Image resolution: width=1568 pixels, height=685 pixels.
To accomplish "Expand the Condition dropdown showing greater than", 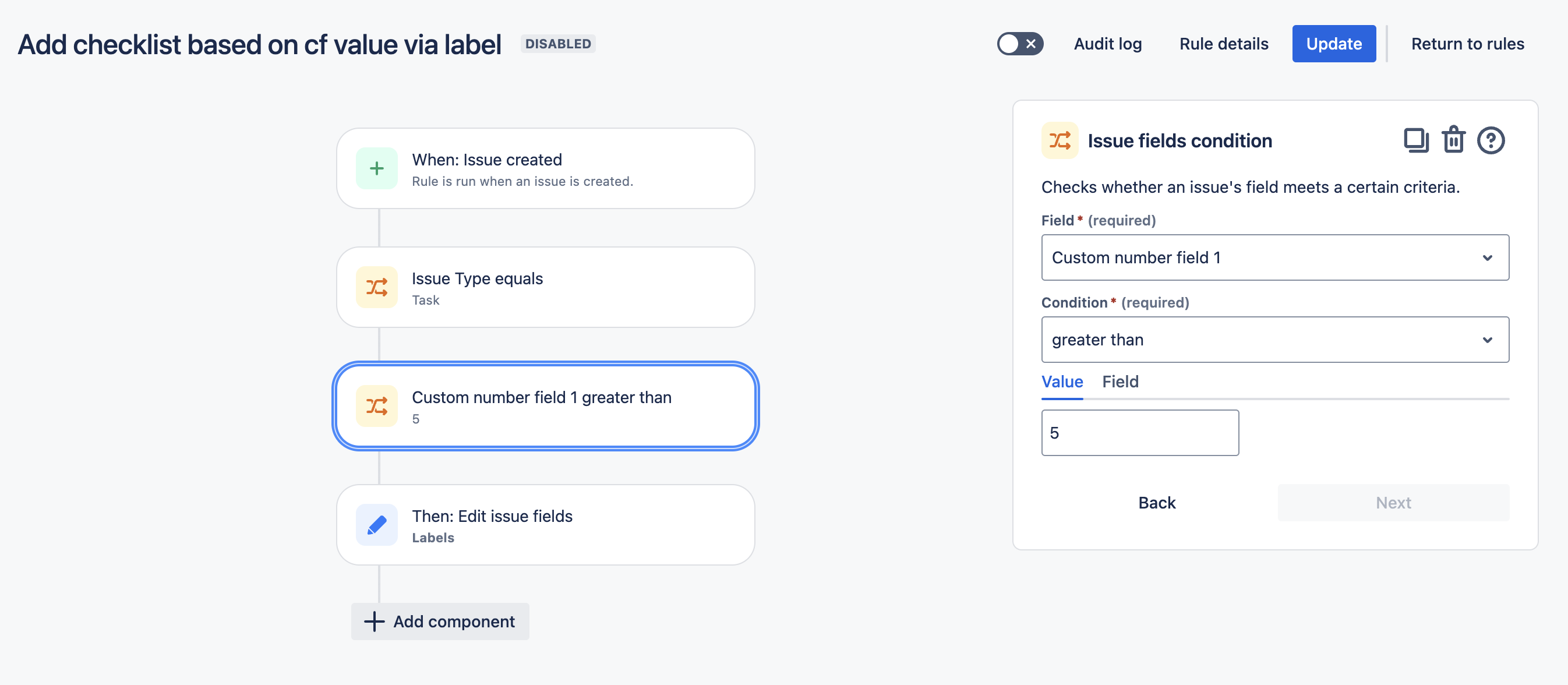I will pos(1274,339).
